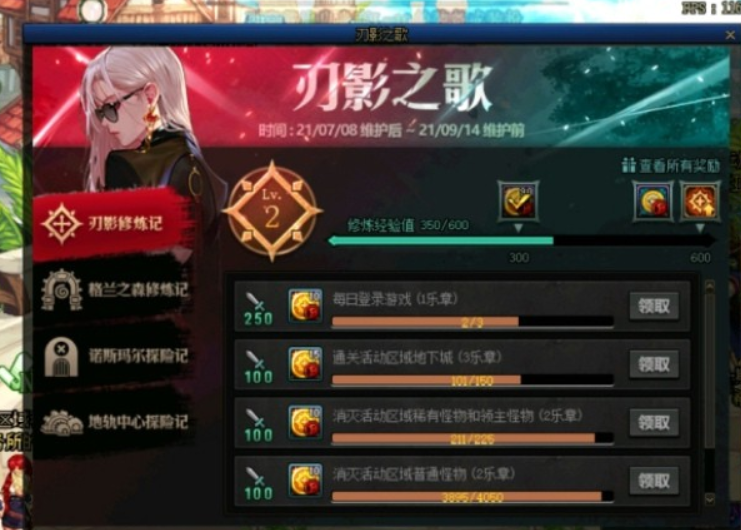Click the medal icon for dungeon clear task
741x530 pixels.
(305, 364)
